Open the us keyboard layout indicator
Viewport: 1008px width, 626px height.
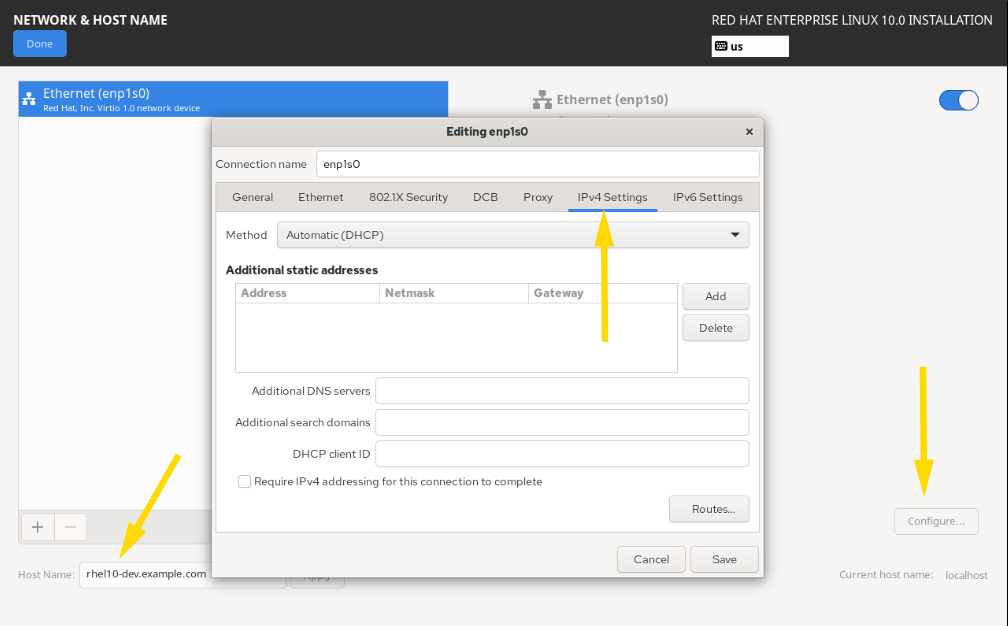pos(750,46)
